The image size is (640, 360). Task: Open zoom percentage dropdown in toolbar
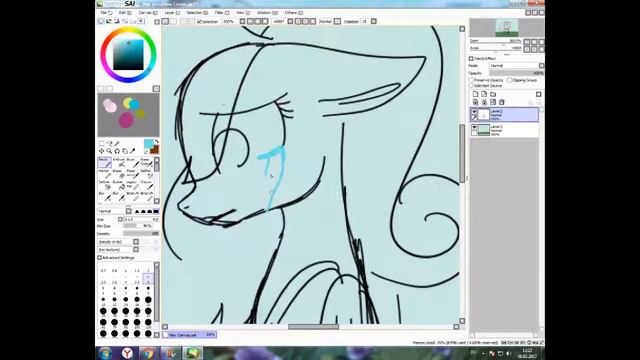pyautogui.click(x=242, y=21)
